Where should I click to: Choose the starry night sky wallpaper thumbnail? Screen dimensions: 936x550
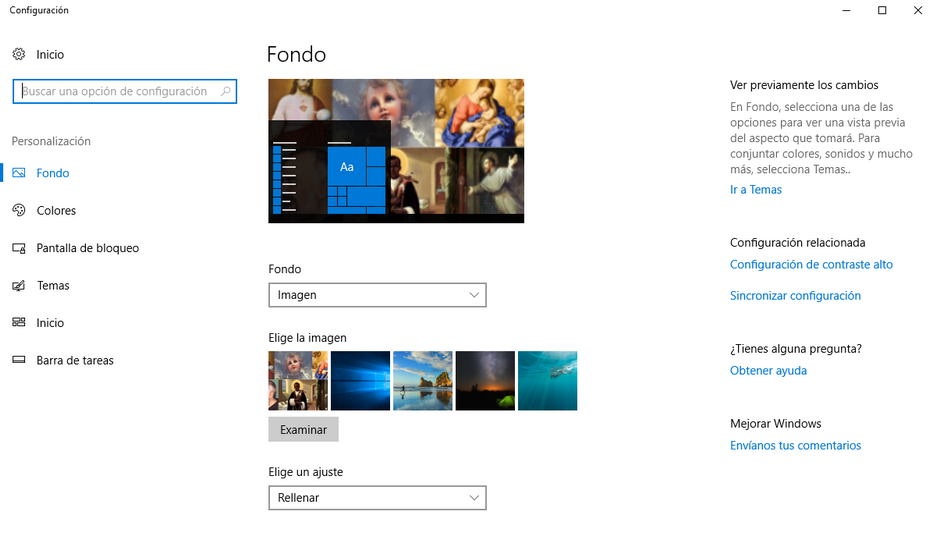tap(485, 380)
